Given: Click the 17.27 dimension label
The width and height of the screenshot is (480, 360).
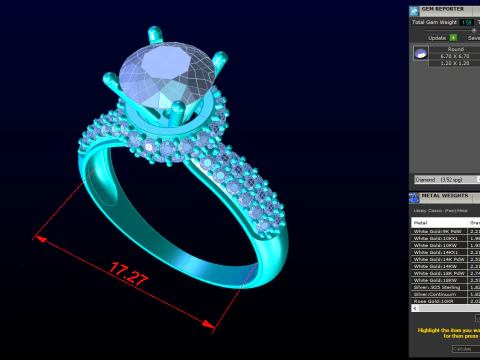Looking at the screenshot, I should 129,274.
